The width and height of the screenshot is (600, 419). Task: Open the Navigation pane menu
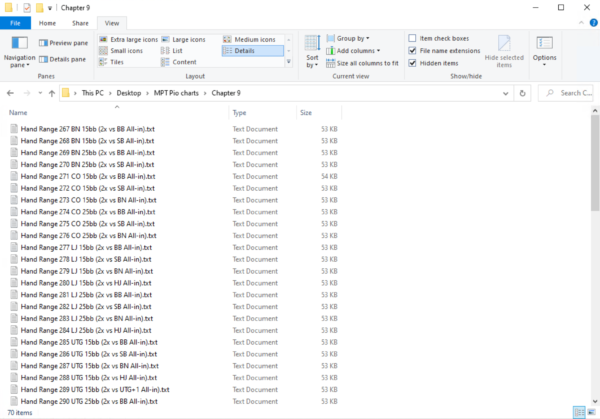(19, 55)
